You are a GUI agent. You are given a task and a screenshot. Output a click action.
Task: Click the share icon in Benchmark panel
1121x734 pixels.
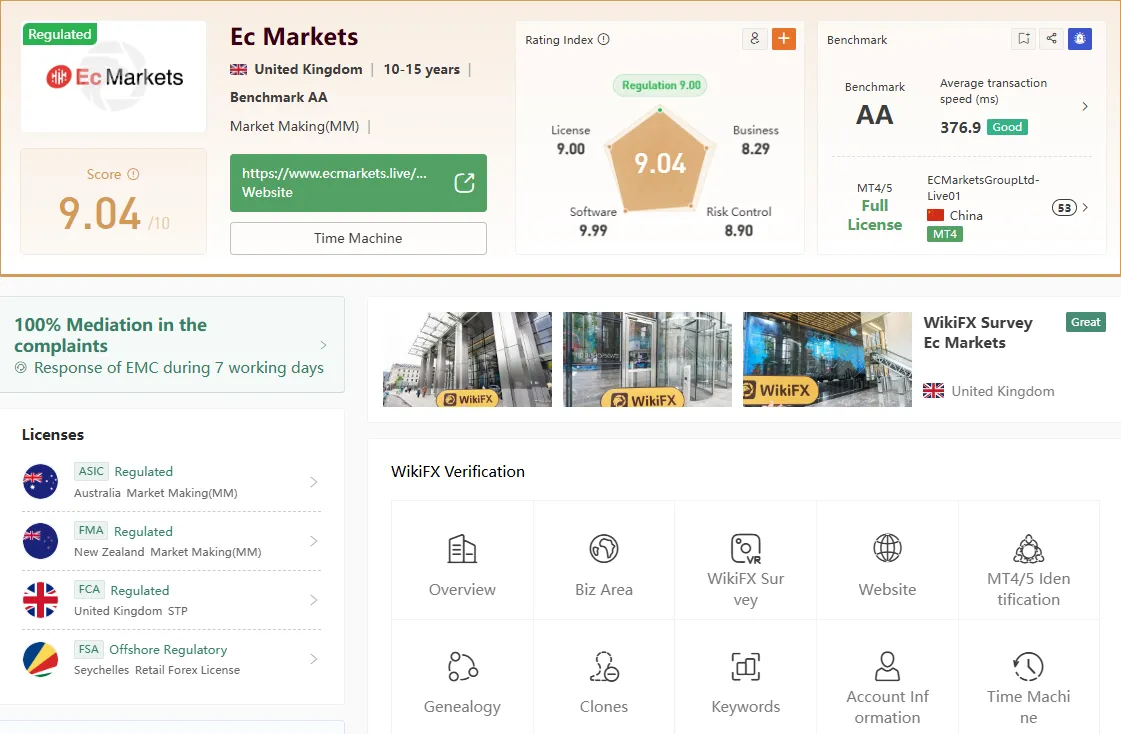click(1051, 39)
